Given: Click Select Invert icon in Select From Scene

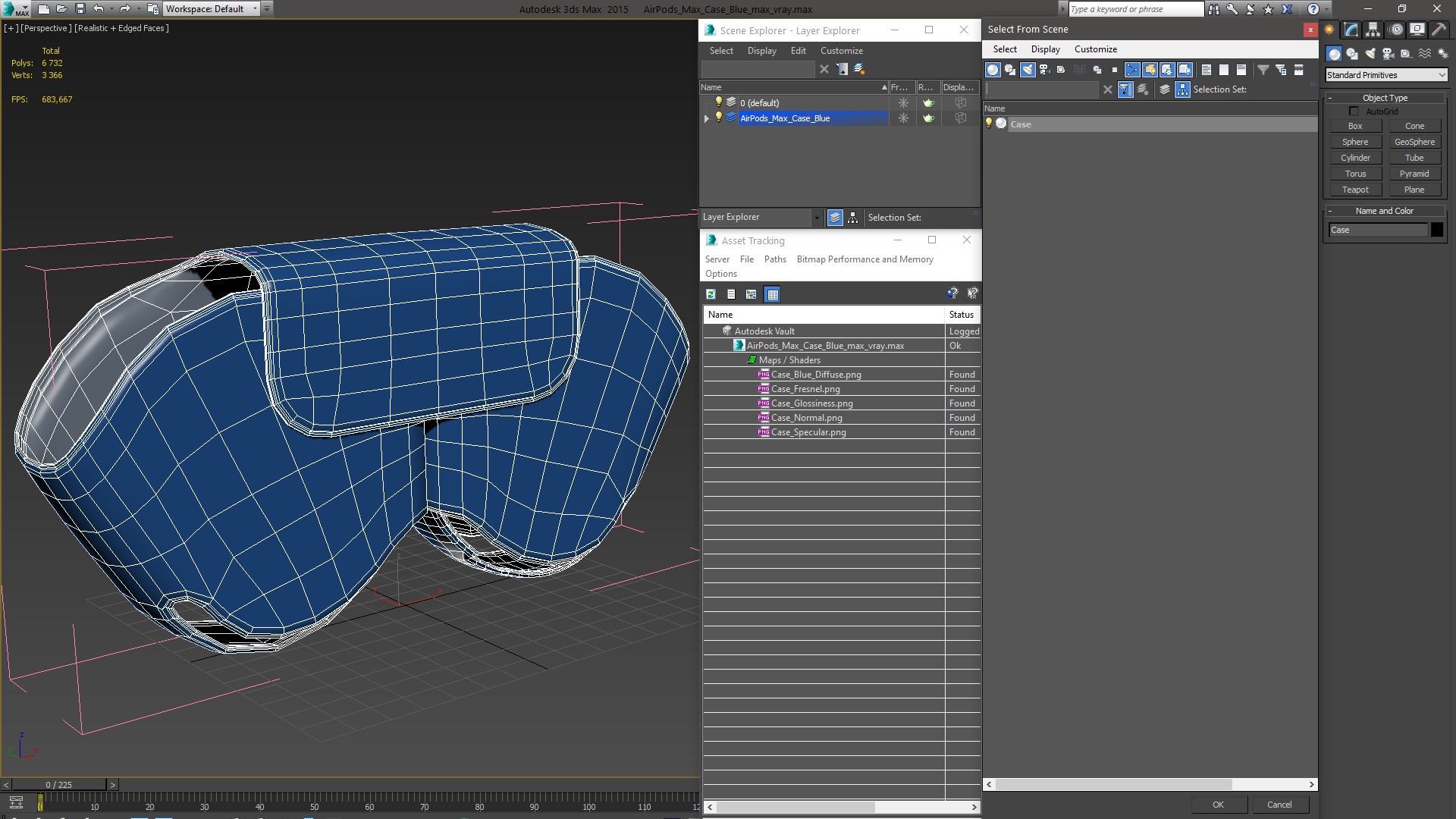Looking at the screenshot, I should click(x=1241, y=70).
